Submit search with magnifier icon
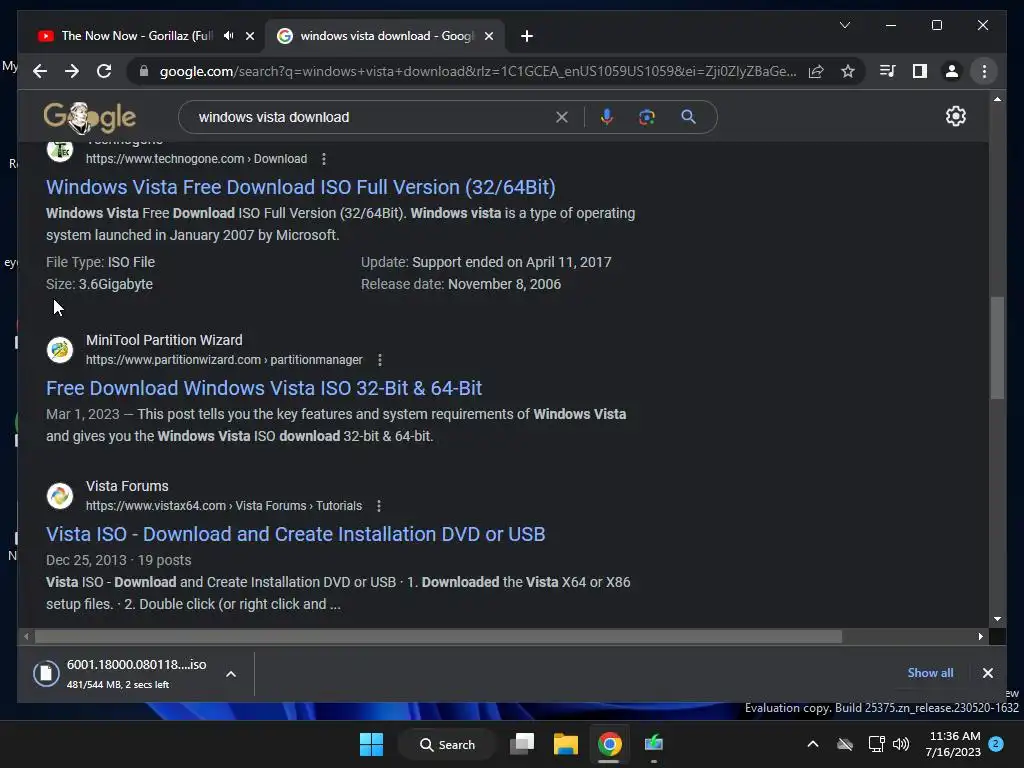Screen dimensions: 1024x768 click(x=688, y=117)
